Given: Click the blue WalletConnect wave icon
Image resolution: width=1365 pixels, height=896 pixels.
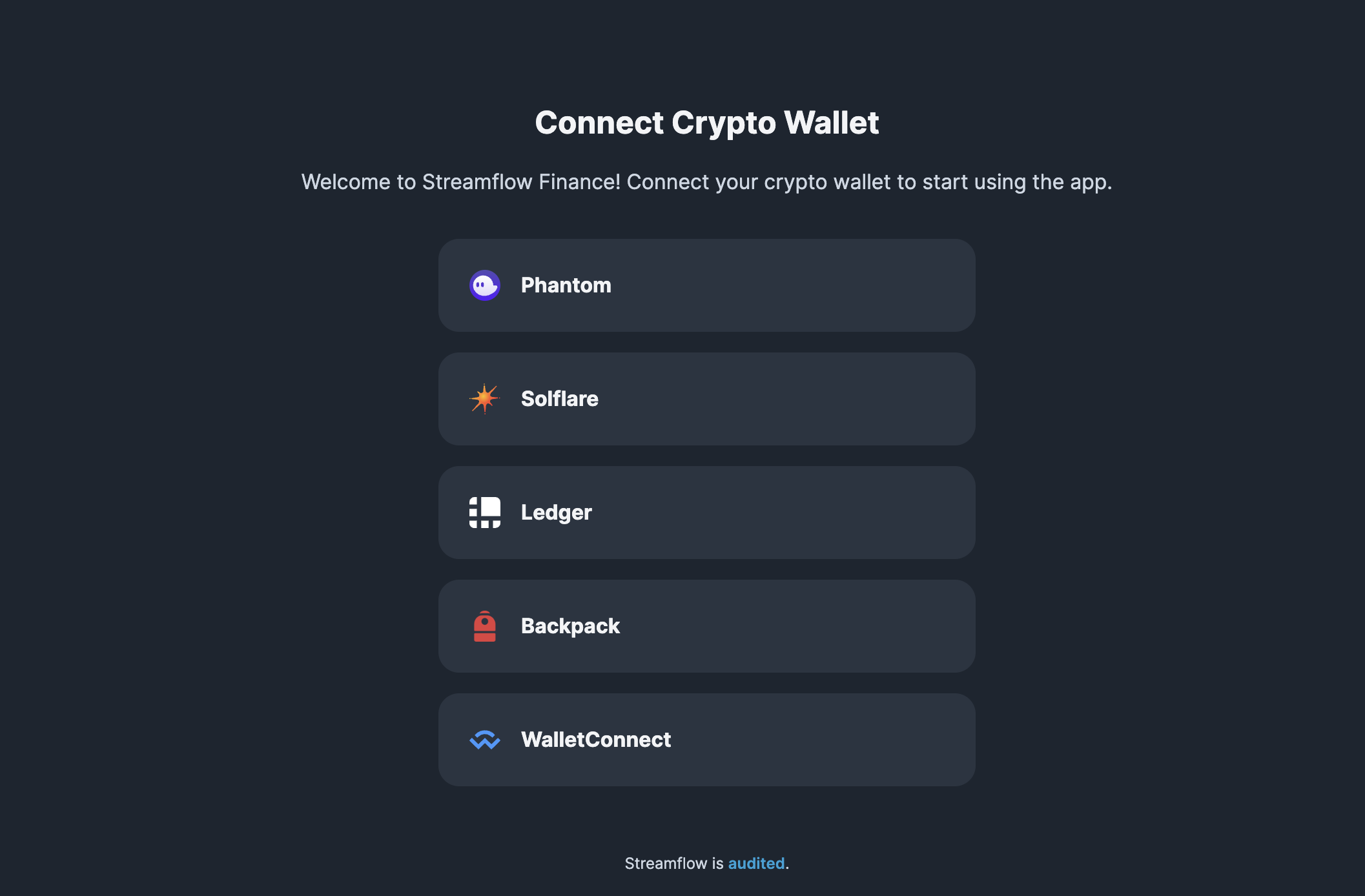Looking at the screenshot, I should (485, 740).
